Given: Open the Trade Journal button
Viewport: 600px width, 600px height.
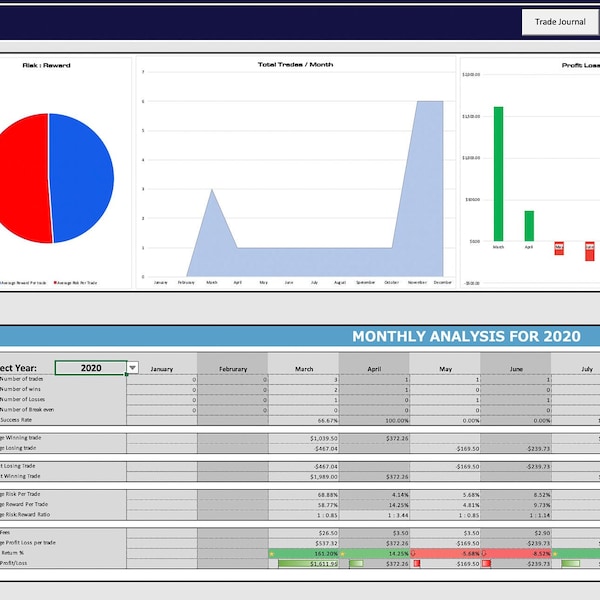Looking at the screenshot, I should click(x=560, y=22).
